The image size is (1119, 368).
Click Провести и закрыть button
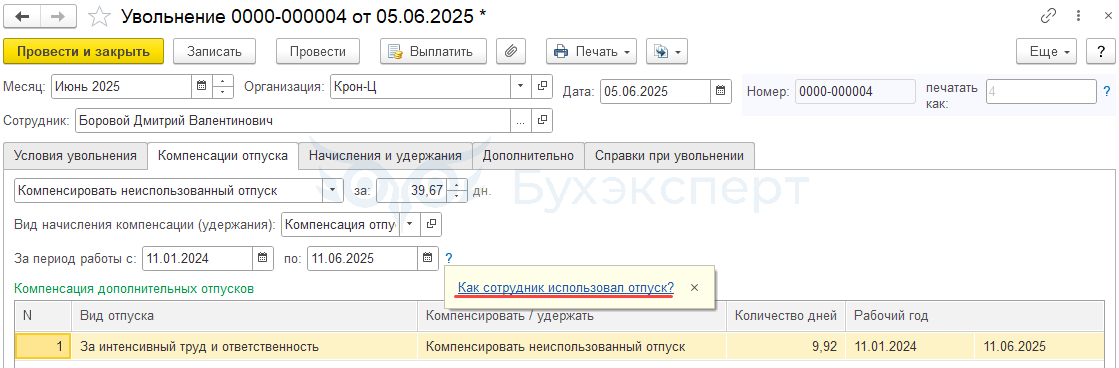(83, 51)
